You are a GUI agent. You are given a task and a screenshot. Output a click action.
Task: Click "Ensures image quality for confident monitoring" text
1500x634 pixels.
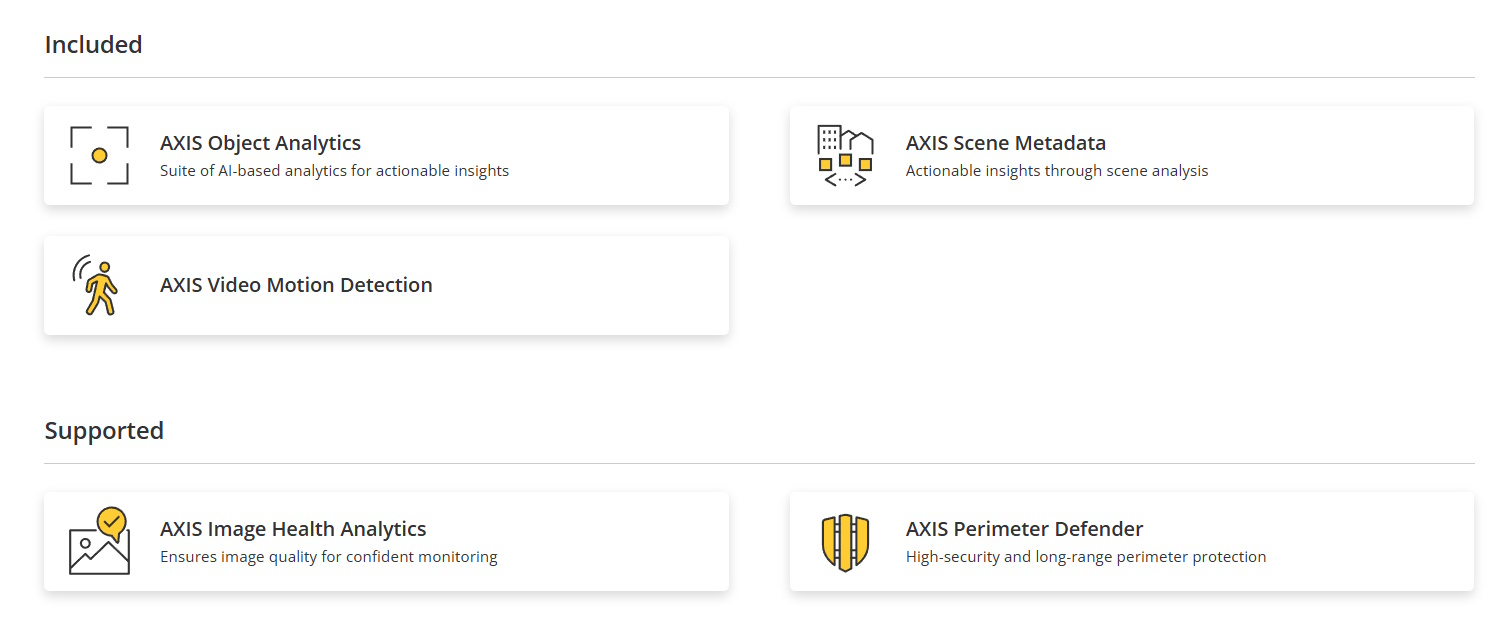pyautogui.click(x=328, y=557)
